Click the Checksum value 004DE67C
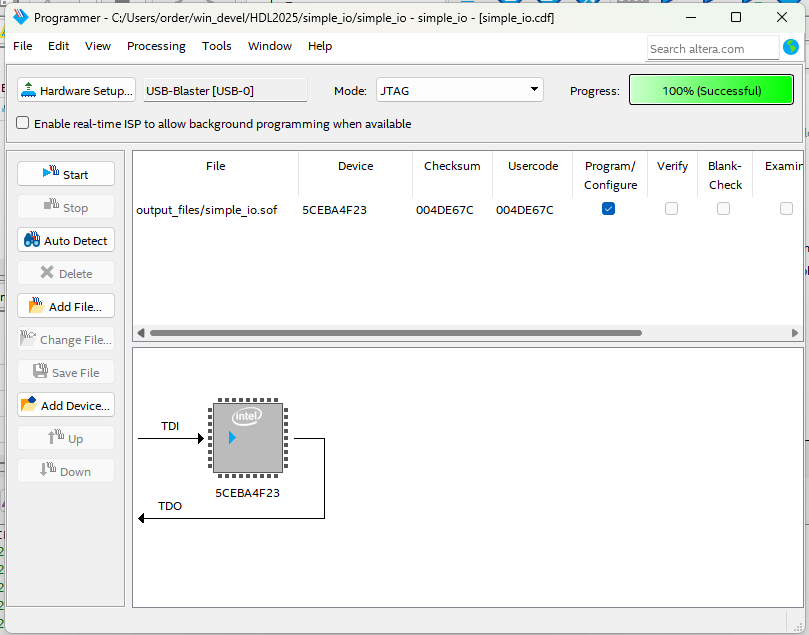The height and width of the screenshot is (635, 809). pos(445,210)
